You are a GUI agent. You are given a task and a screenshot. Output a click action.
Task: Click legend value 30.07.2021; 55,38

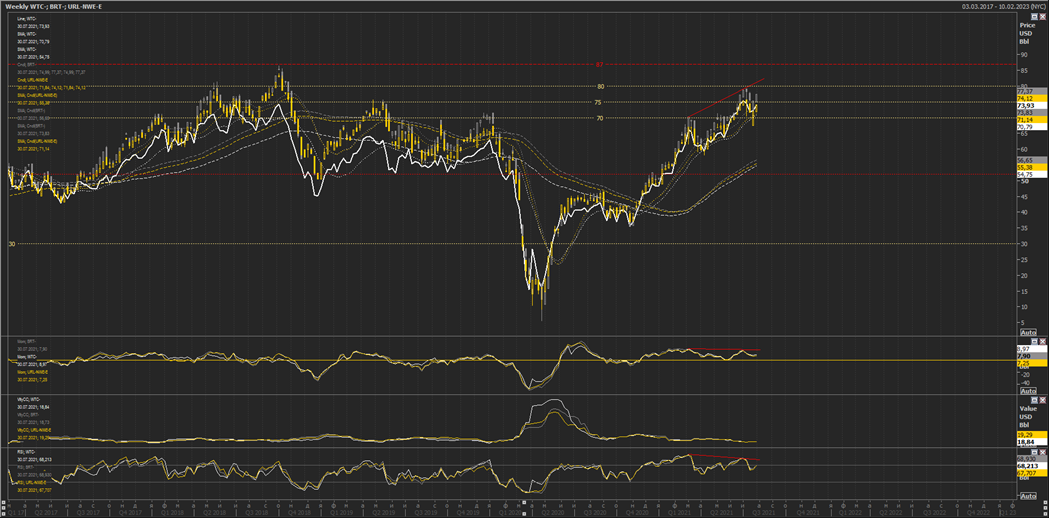[x=33, y=103]
